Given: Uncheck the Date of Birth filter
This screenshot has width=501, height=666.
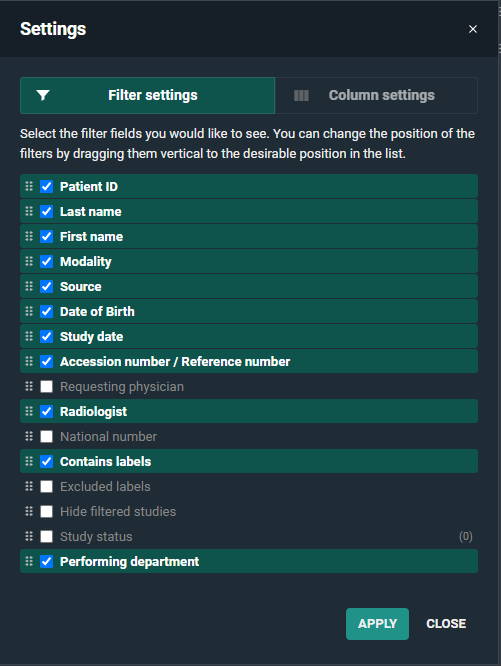Looking at the screenshot, I should pyautogui.click(x=47, y=311).
